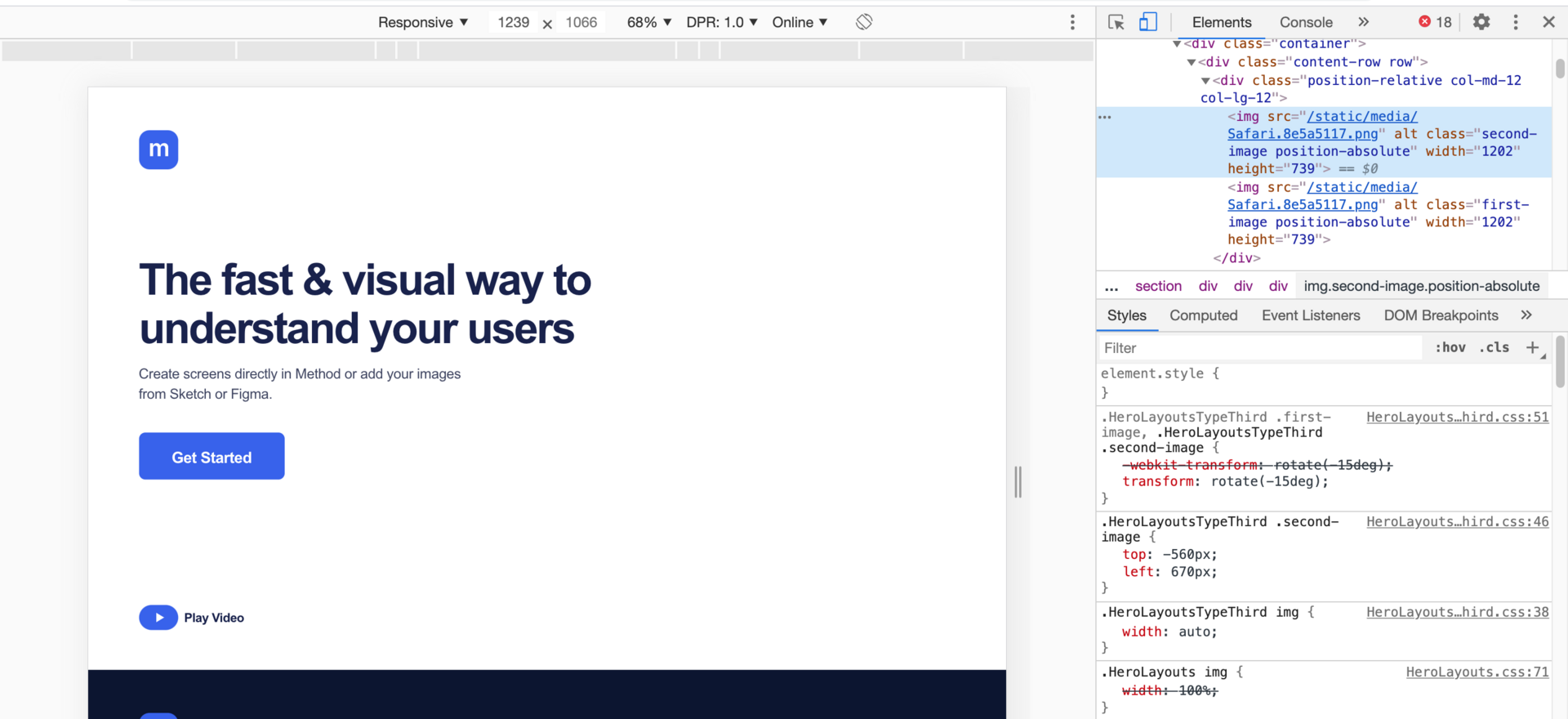Open the DOM Breakpoints tab
The height and width of the screenshot is (719, 1568).
pos(1441,315)
